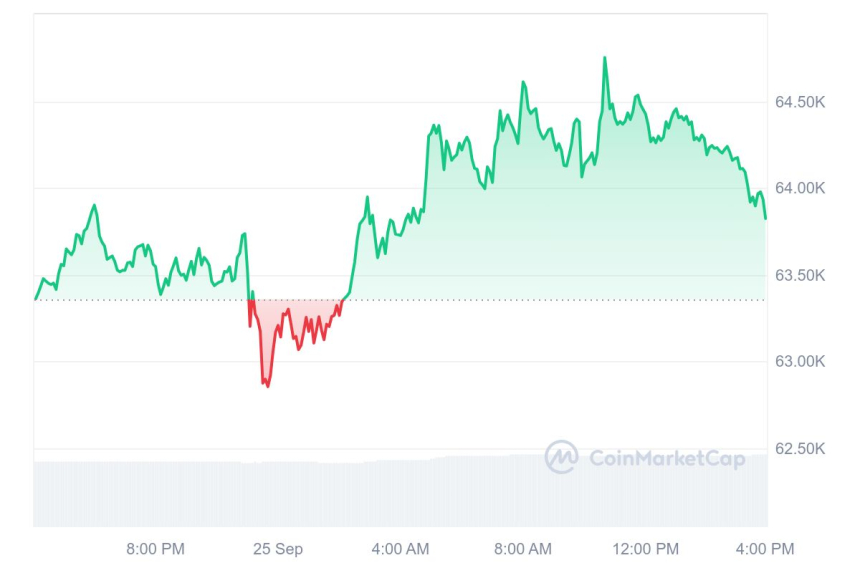
Task: Click the 64.00K price axis label
Action: pos(799,188)
